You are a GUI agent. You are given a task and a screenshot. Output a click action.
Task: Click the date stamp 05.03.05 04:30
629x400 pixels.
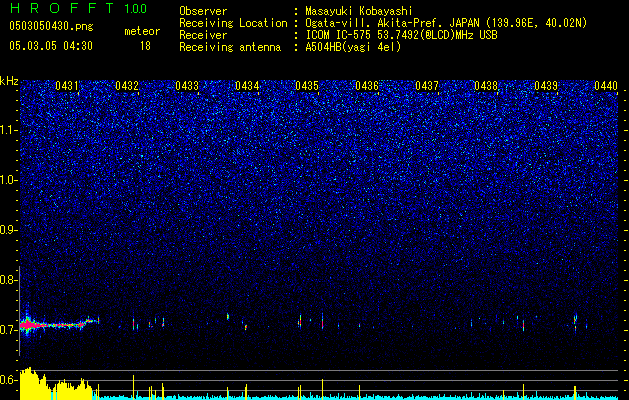pos(51,46)
